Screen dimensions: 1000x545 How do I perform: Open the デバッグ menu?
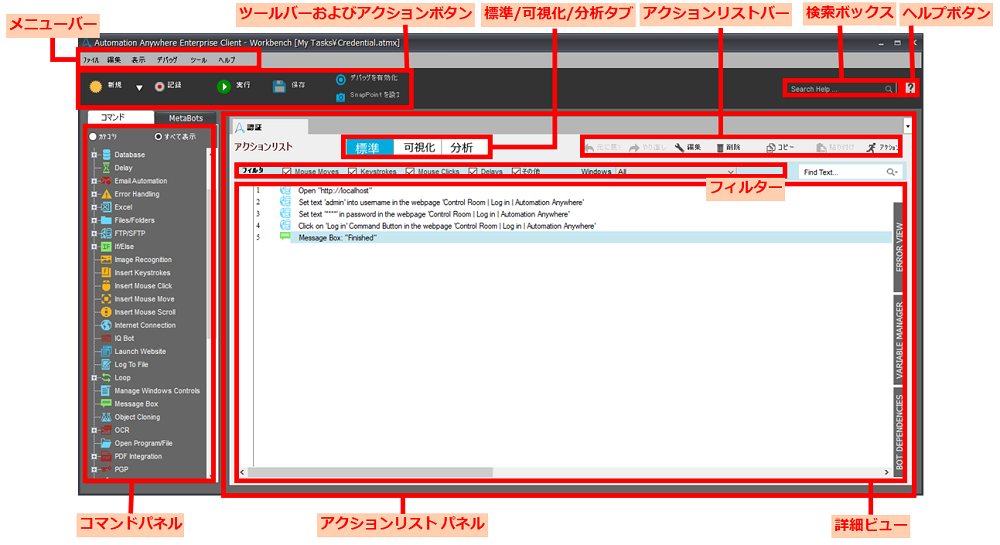(167, 60)
